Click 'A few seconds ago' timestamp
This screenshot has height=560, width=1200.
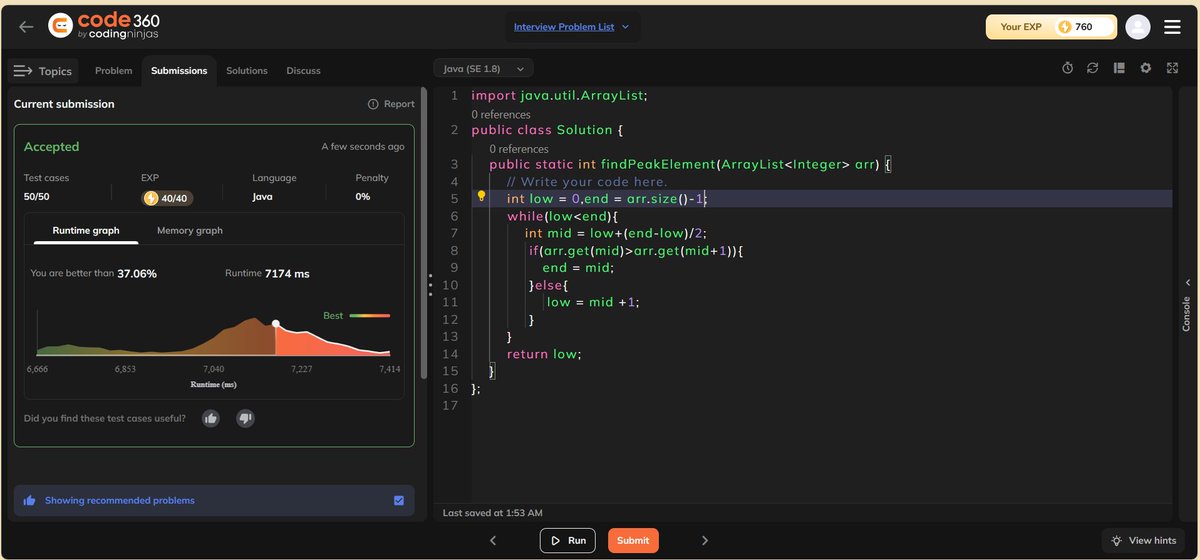363,147
